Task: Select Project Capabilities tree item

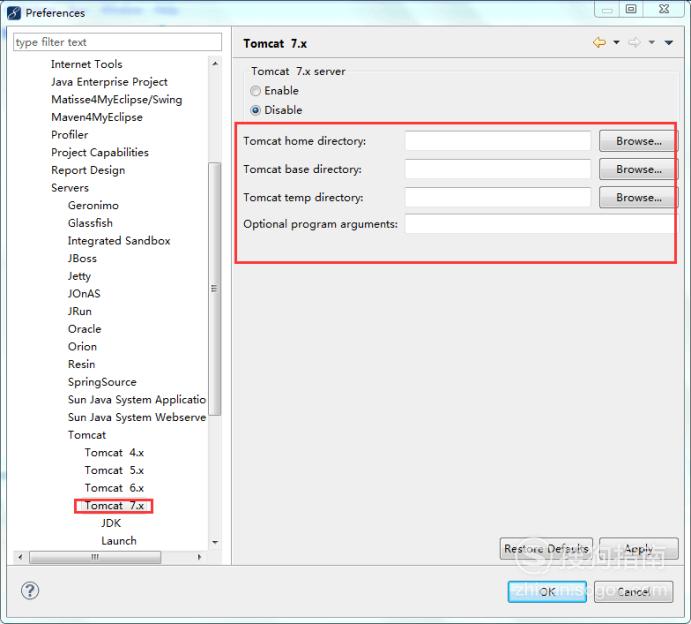Action: coord(100,152)
